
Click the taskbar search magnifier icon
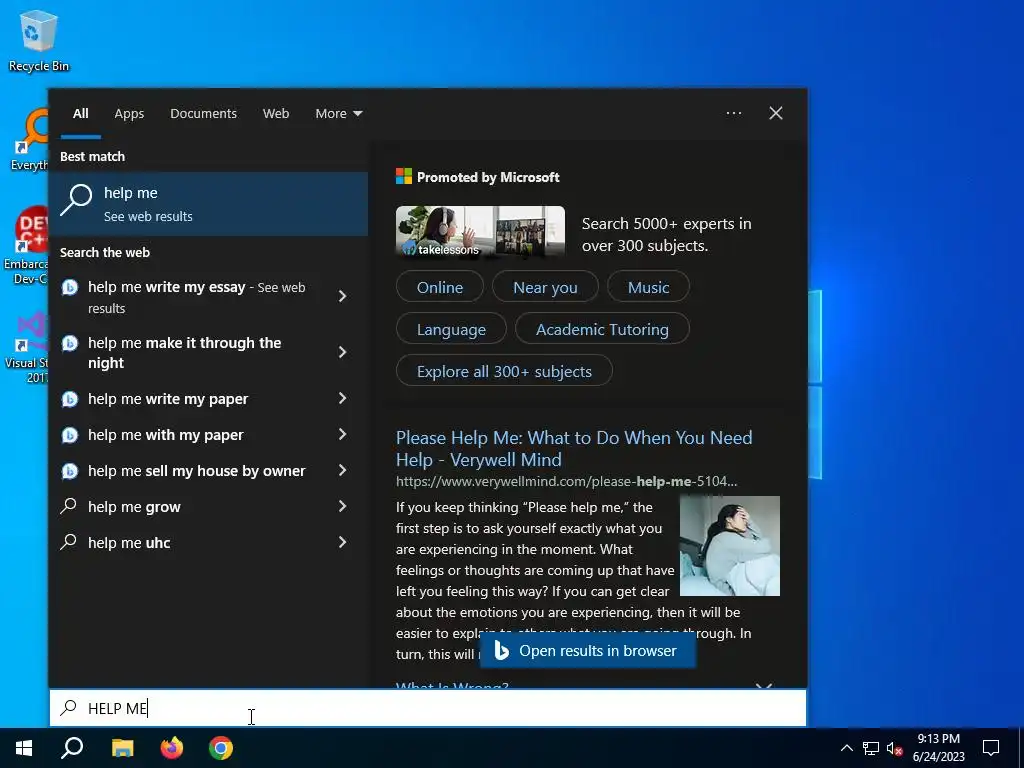72,748
